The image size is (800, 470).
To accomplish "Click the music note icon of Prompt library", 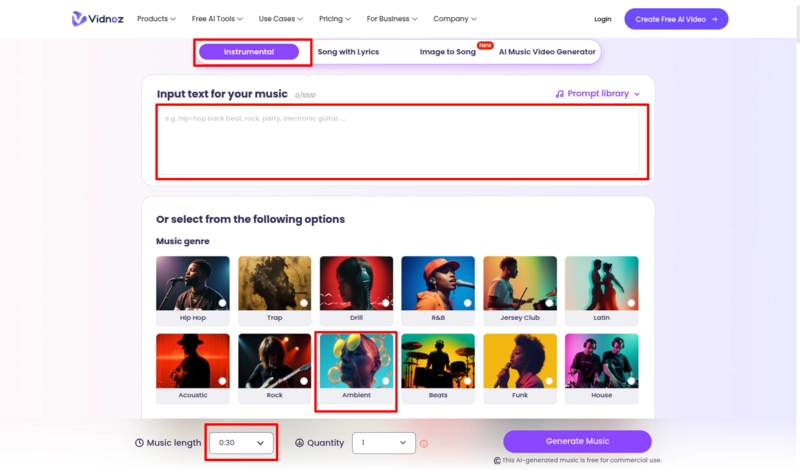I will click(560, 94).
